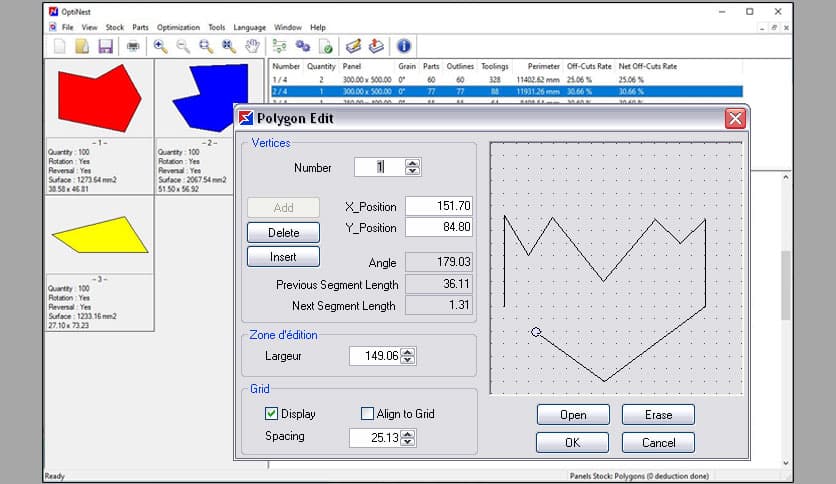This screenshot has width=836, height=484.
Task: Click the Save floppy disk icon
Action: [x=105, y=46]
